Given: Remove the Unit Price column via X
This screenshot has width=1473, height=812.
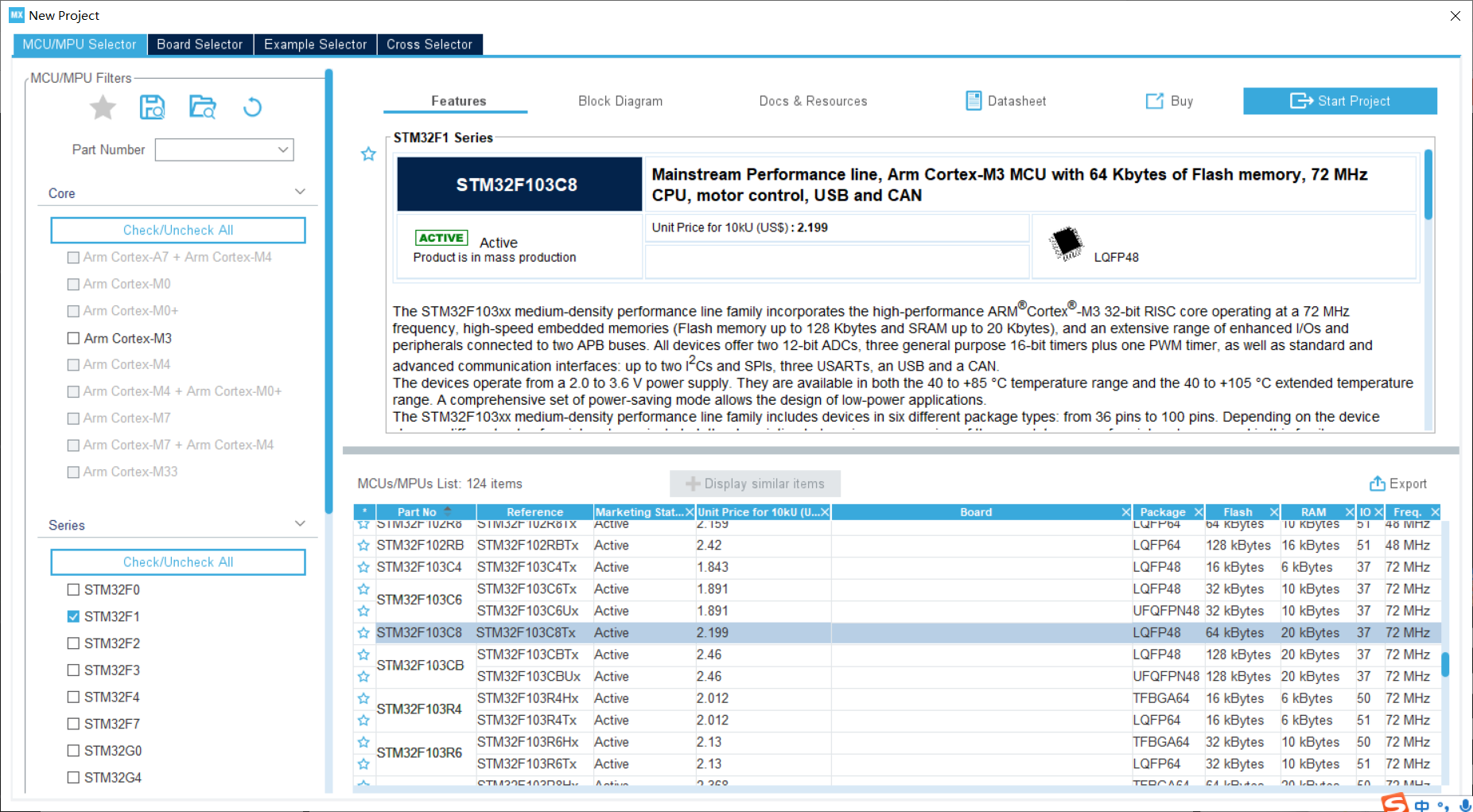Looking at the screenshot, I should pos(825,512).
